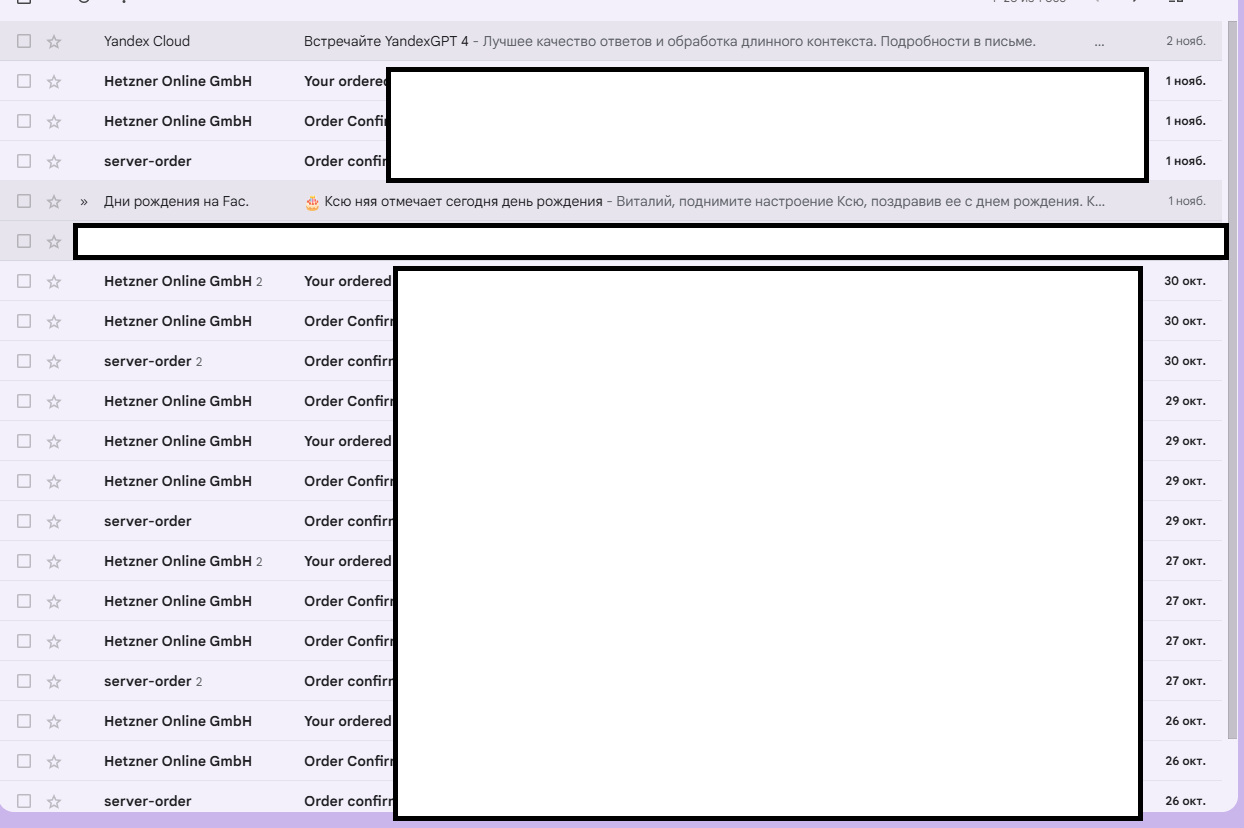Viewport: 1244px width, 828px height.
Task: Select the Дни рождения на Fac. email checkbox
Action: 24,201
